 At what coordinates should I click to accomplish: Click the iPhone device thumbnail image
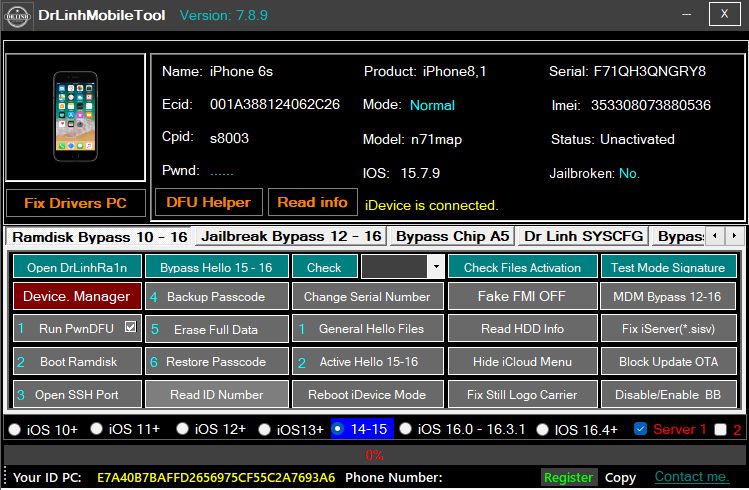75,117
